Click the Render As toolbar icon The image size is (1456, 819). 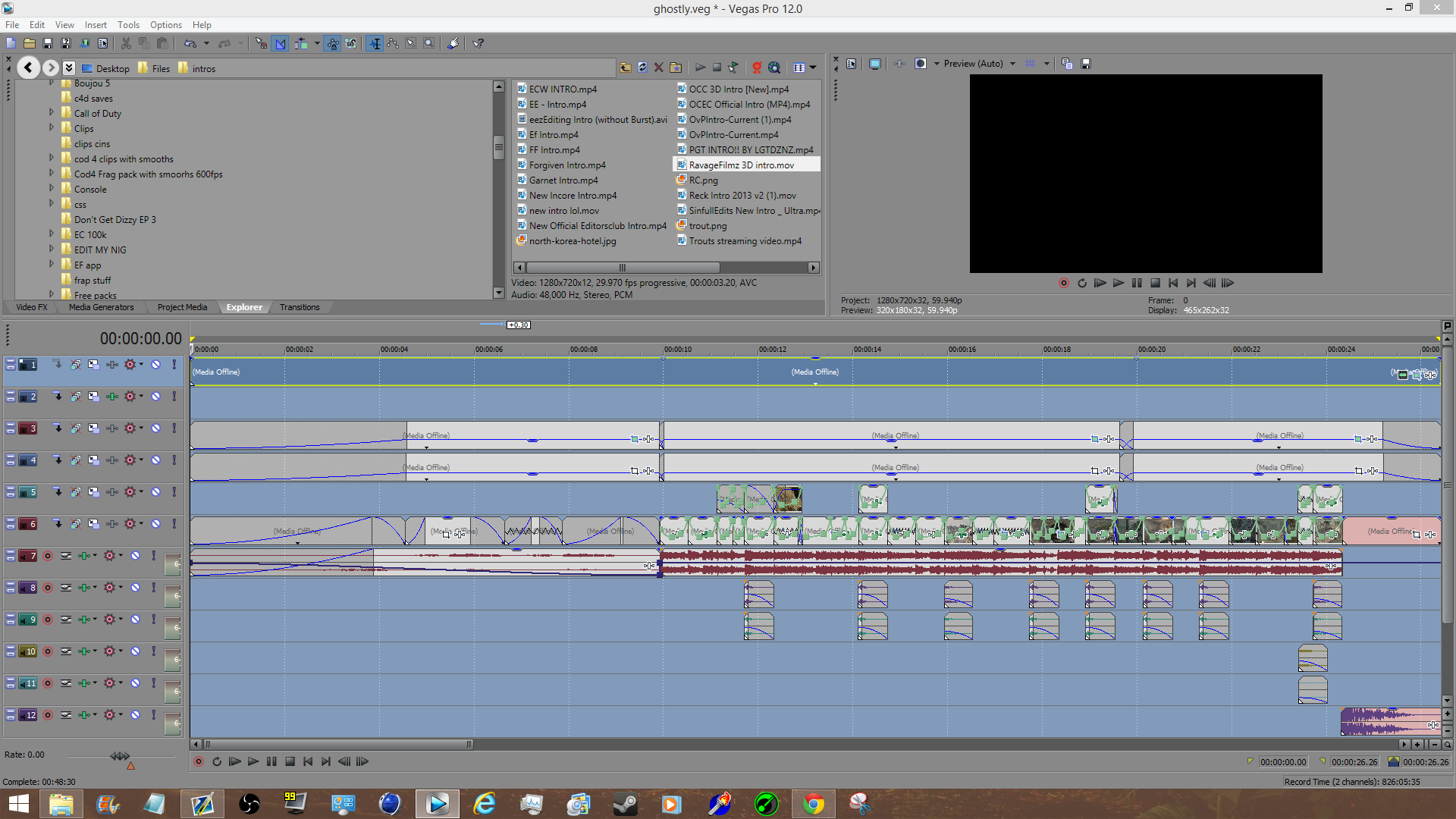coord(84,43)
